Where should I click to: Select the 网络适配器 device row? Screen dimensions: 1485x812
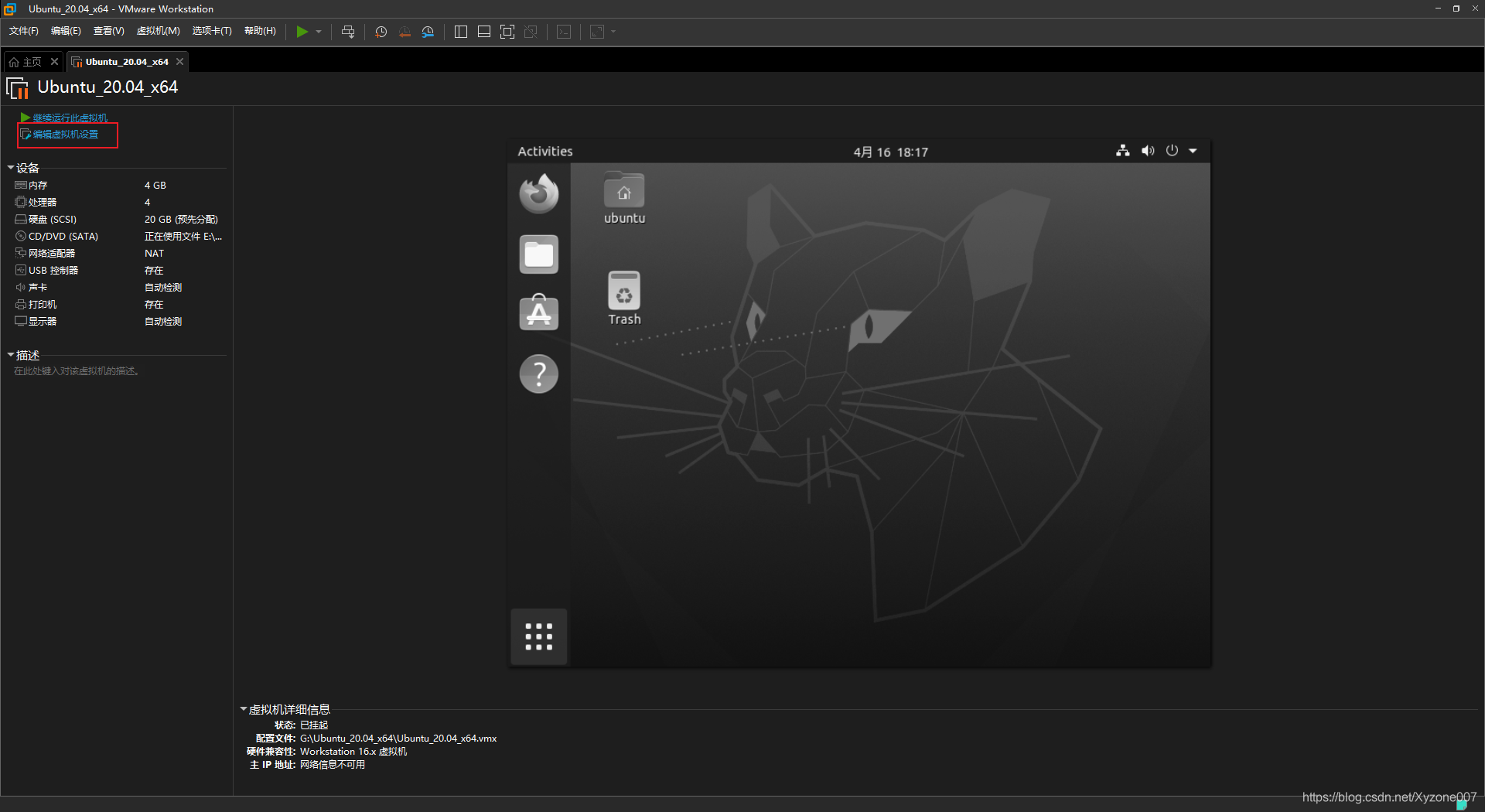point(119,254)
